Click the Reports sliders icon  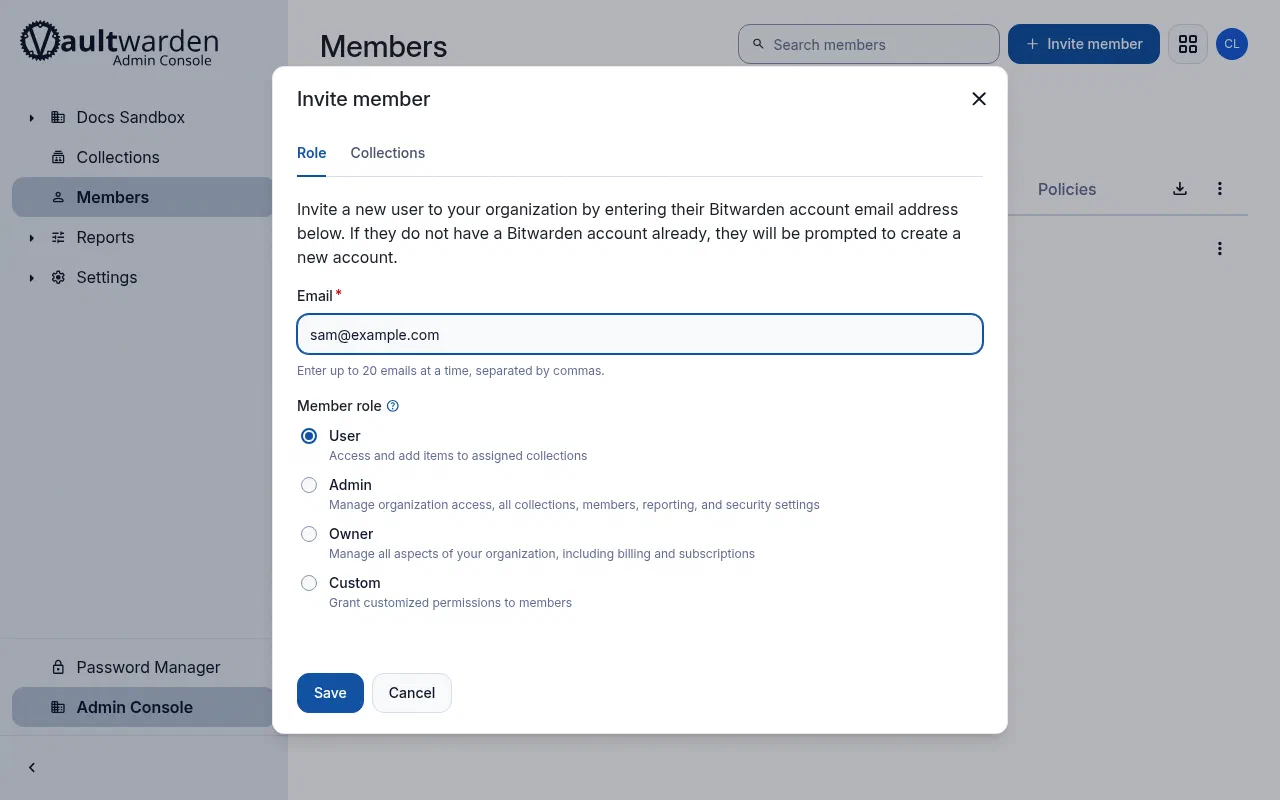pos(58,237)
